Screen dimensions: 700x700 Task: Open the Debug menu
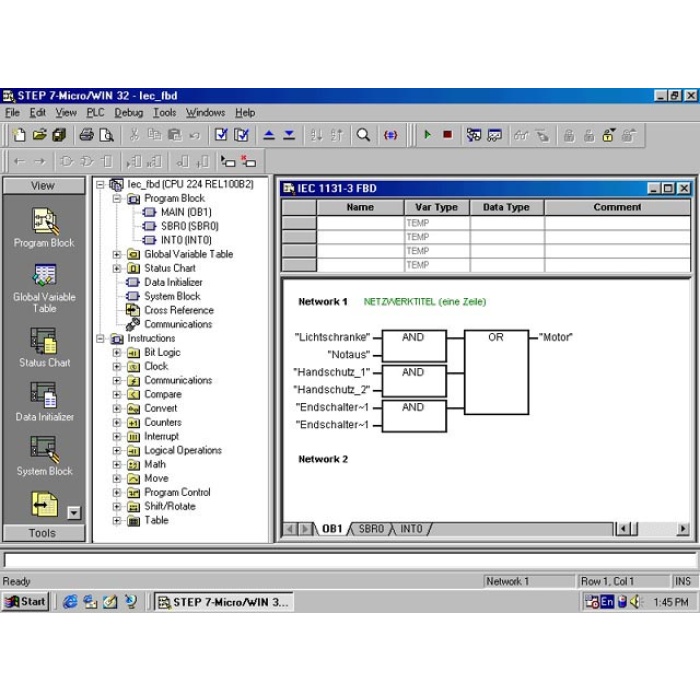click(x=129, y=112)
